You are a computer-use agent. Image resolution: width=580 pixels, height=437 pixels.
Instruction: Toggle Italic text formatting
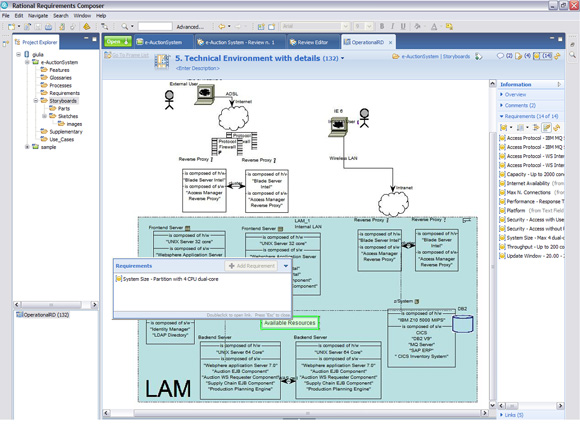tap(392, 26)
